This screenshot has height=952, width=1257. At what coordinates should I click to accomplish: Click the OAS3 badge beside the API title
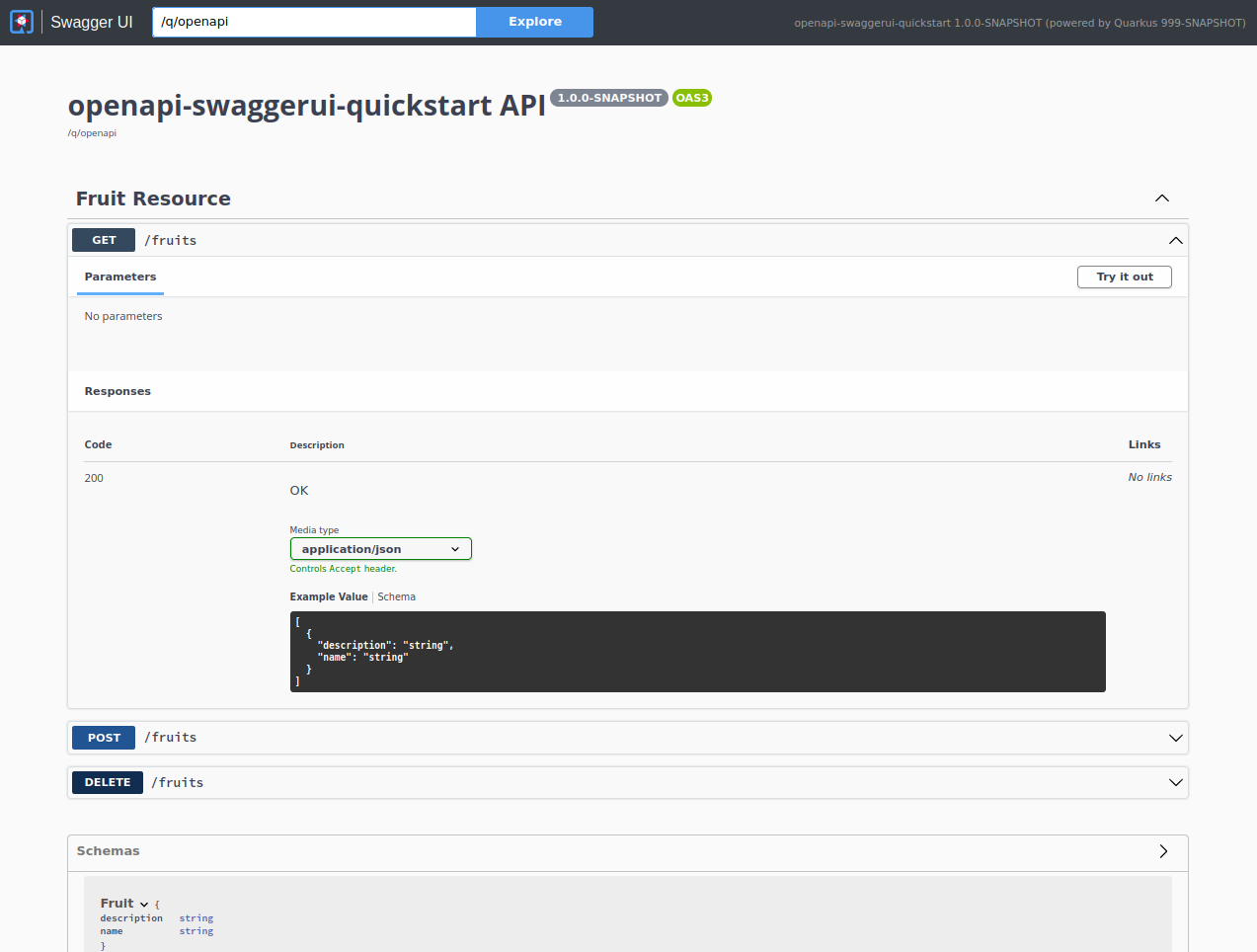point(691,98)
